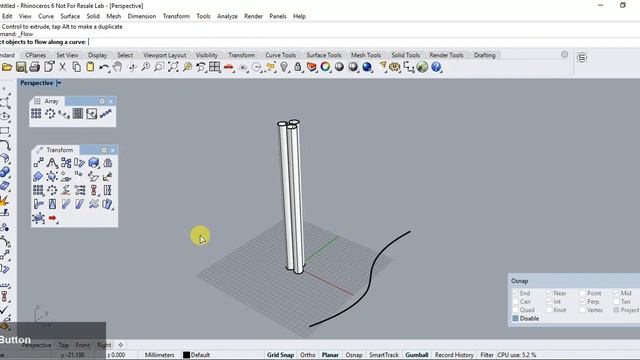Click the Copy icon in toolbar
This screenshot has width=640, height=360.
tap(76, 67)
